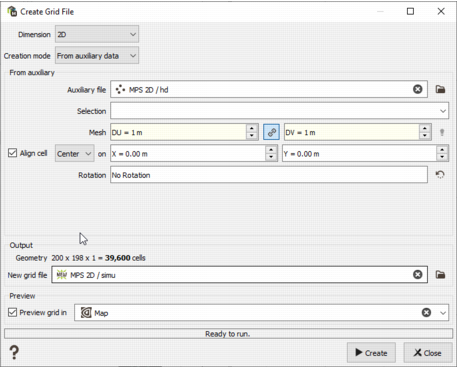Click the Ready to run status bar

[228, 334]
